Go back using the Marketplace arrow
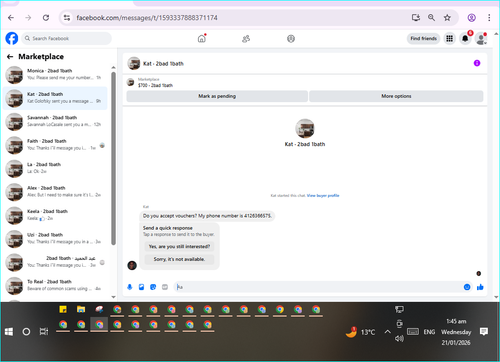The width and height of the screenshot is (500, 362). tap(10, 57)
